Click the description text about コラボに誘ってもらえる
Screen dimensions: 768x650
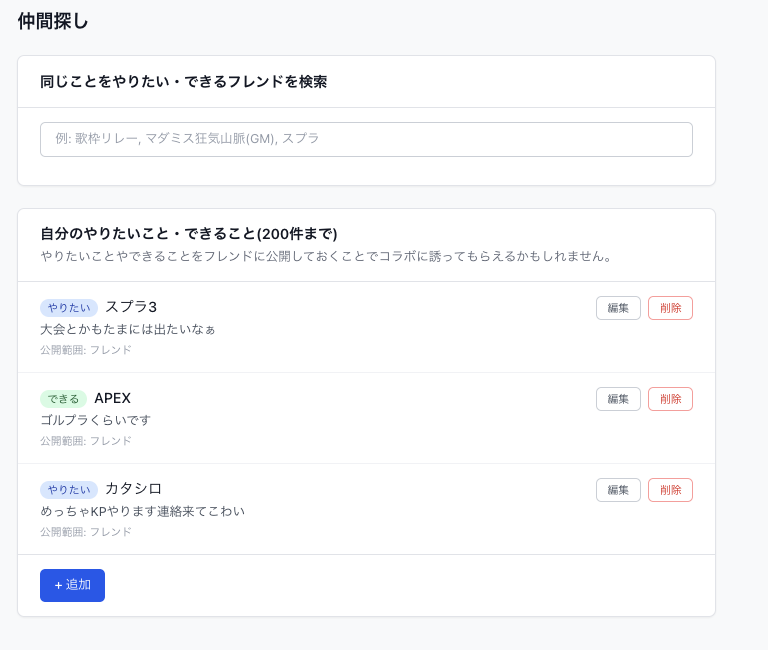[326, 256]
